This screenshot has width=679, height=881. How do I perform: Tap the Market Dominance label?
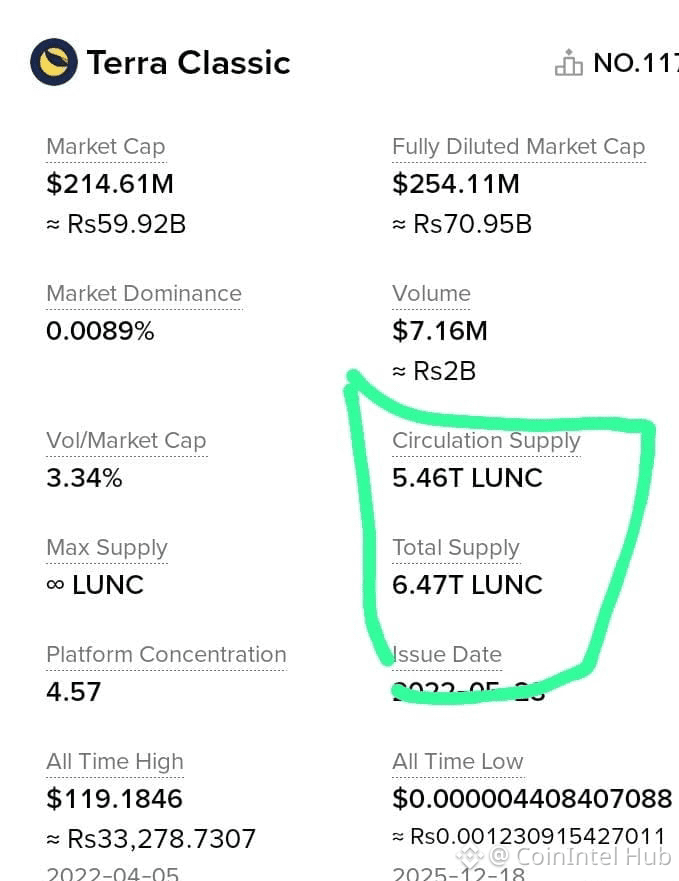click(x=144, y=293)
